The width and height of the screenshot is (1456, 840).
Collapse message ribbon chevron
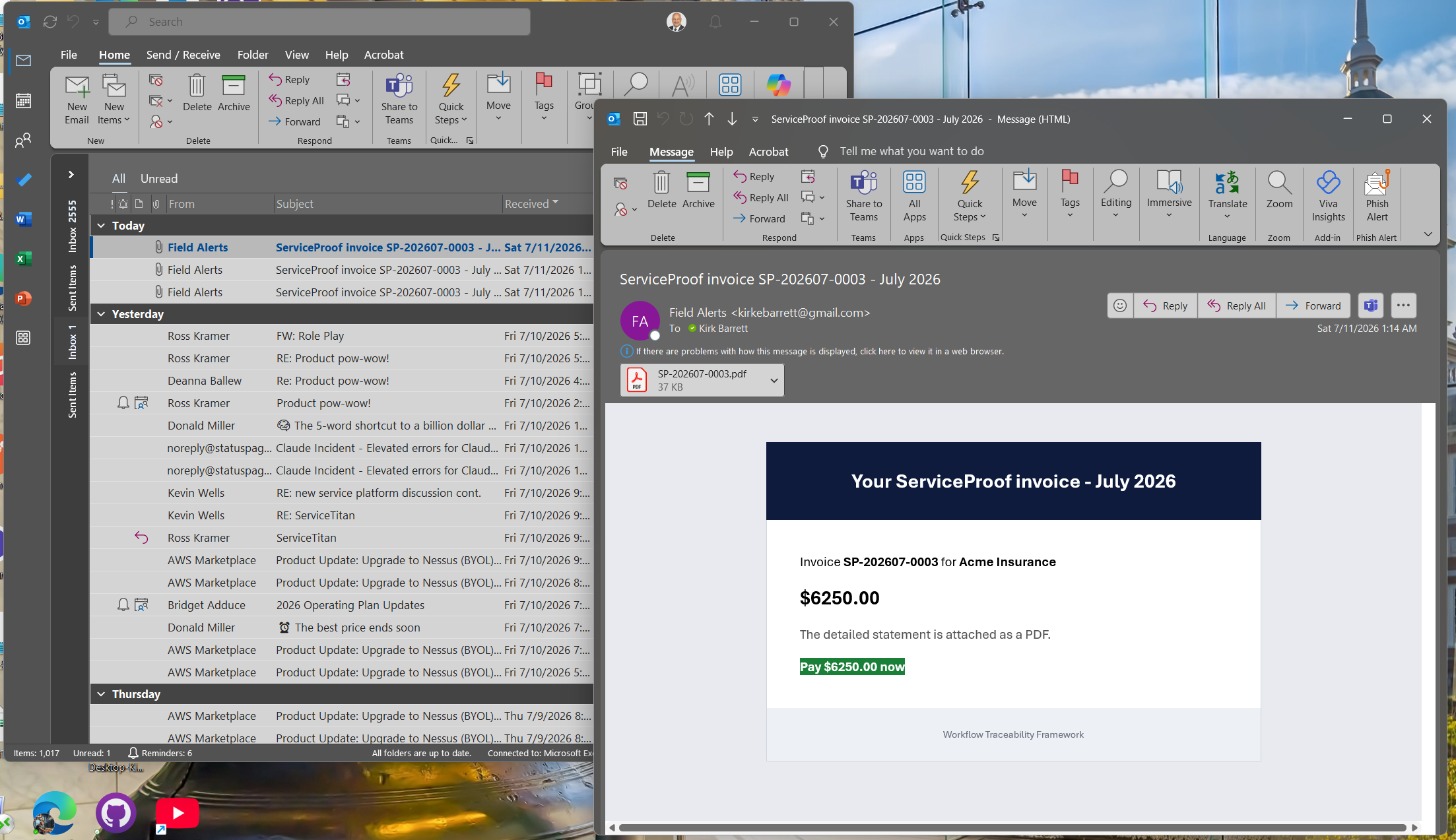pos(1428,234)
